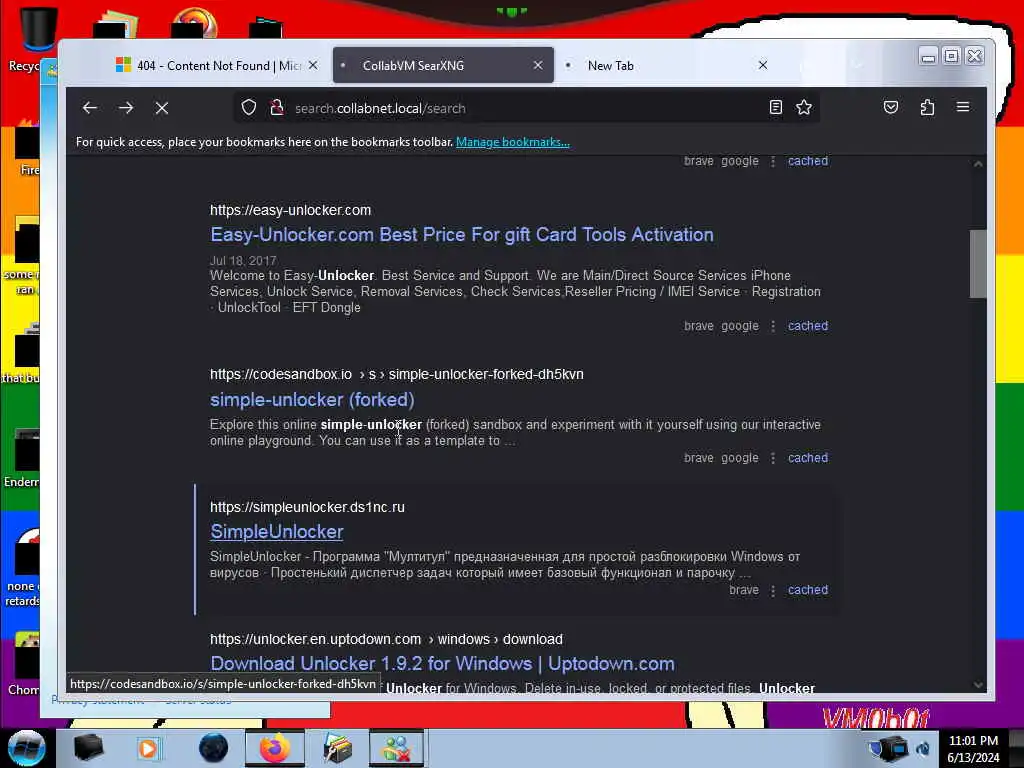The height and width of the screenshot is (768, 1024).
Task: Open cached link for simple-unlocker forked result
Action: click(x=808, y=458)
